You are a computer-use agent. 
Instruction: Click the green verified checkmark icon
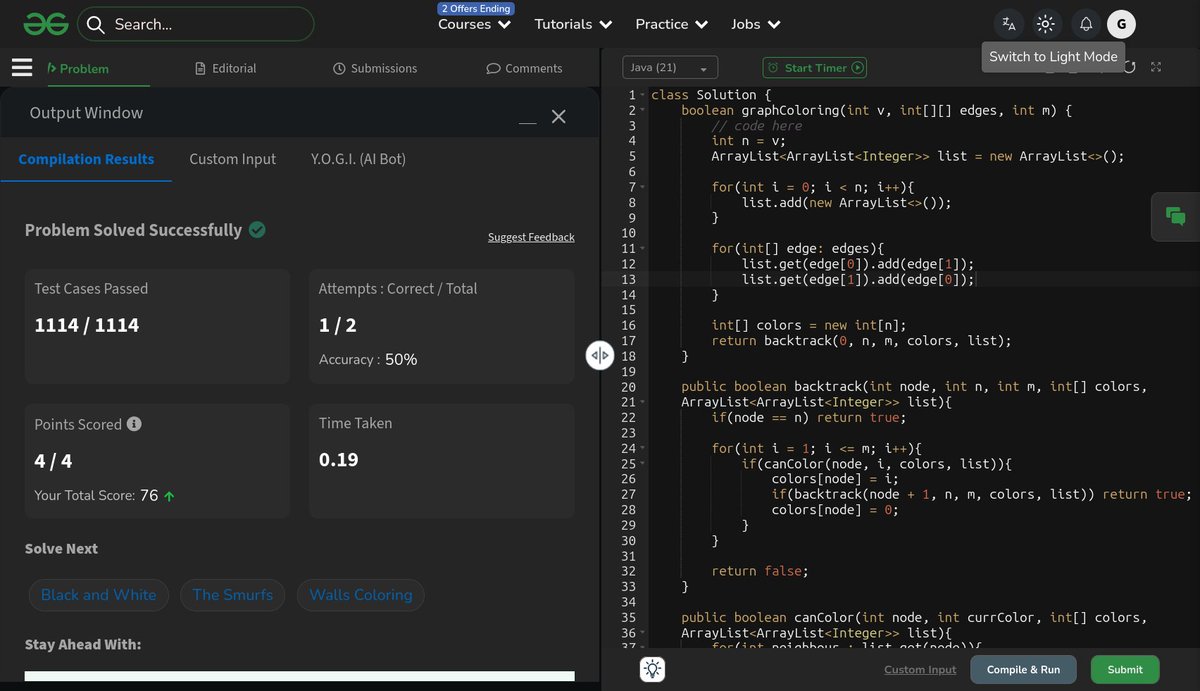point(257,230)
